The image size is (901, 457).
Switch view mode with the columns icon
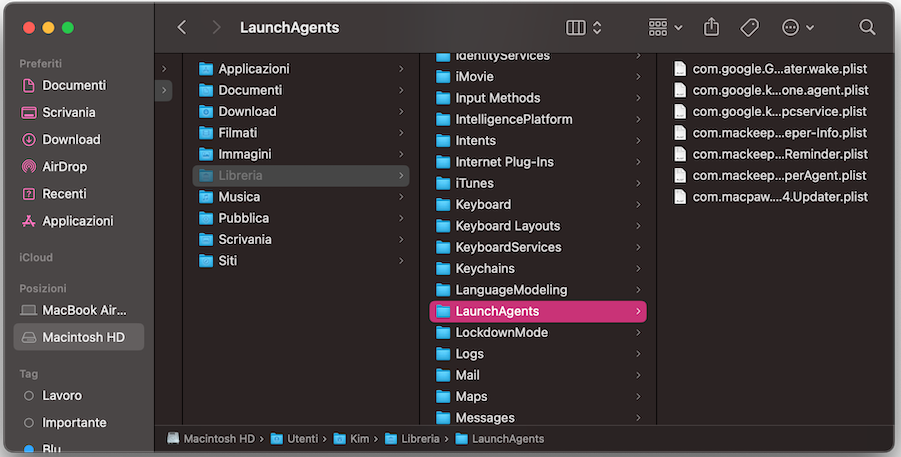point(575,27)
